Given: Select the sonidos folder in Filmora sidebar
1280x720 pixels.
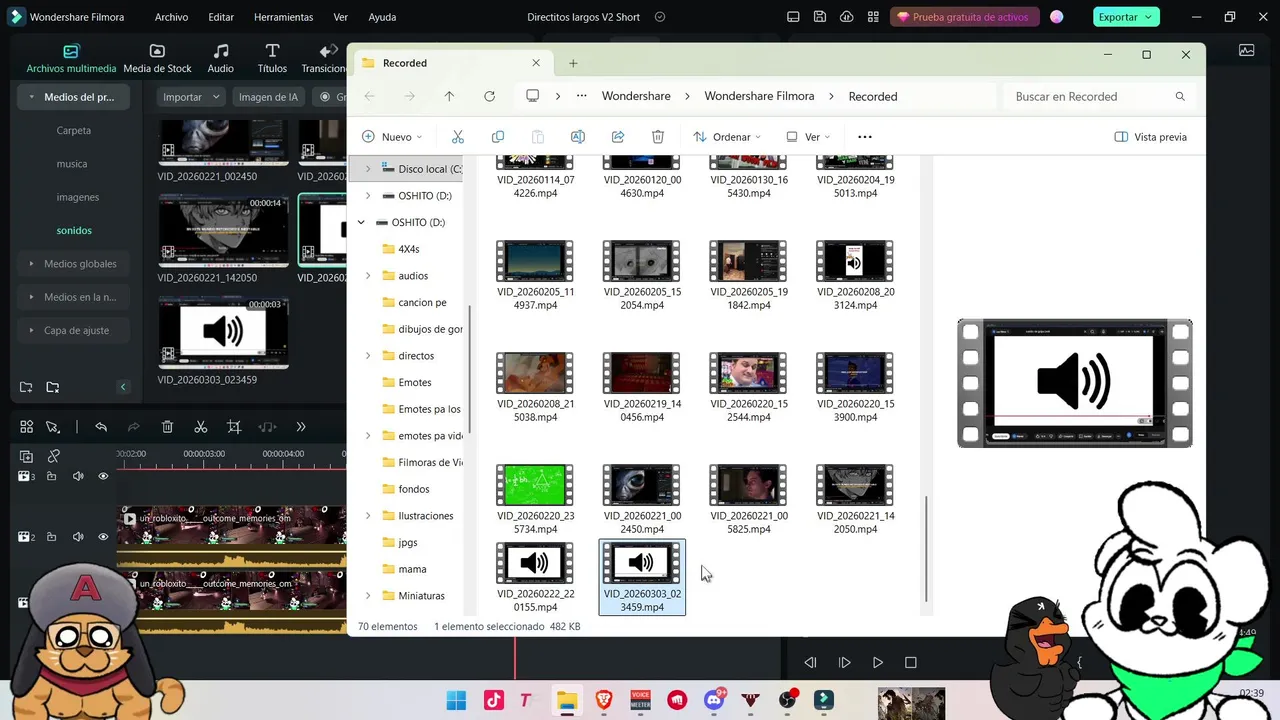Looking at the screenshot, I should (x=74, y=231).
